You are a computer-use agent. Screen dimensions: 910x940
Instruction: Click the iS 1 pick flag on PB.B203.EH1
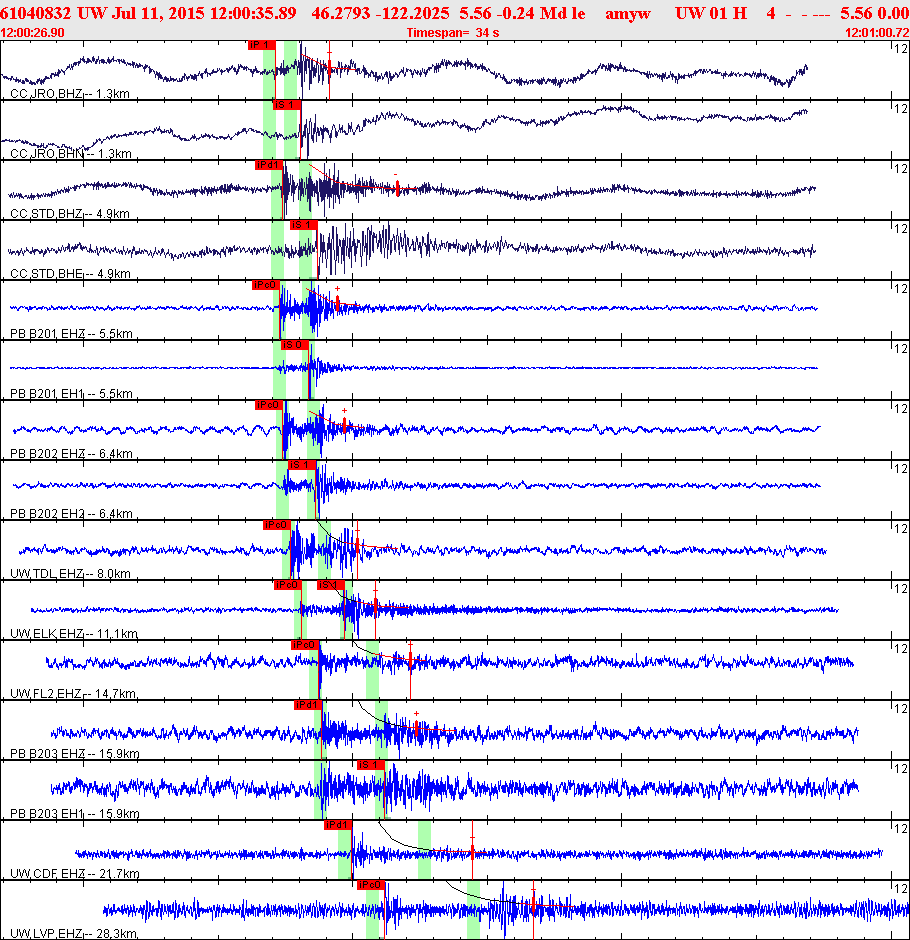pyautogui.click(x=370, y=764)
